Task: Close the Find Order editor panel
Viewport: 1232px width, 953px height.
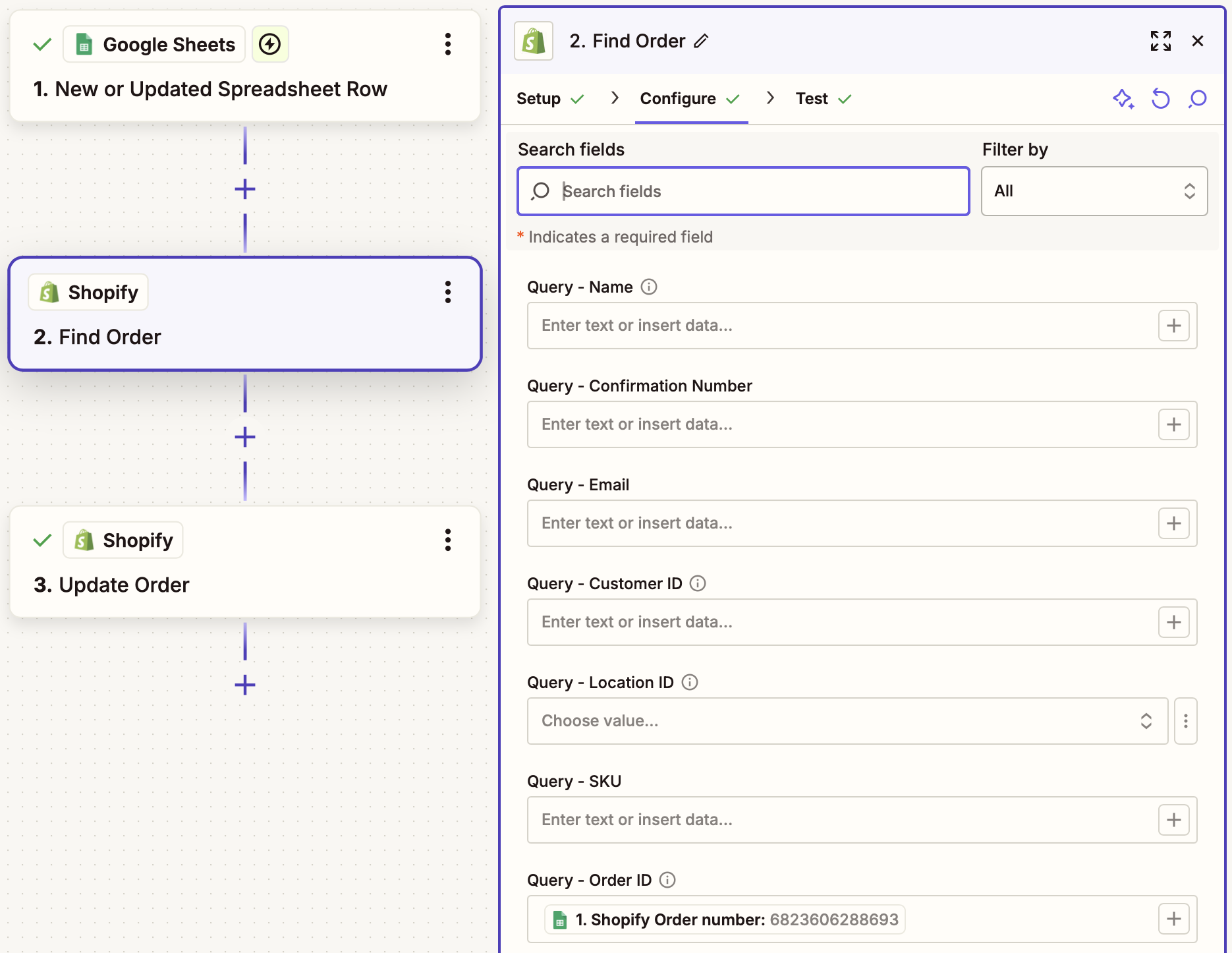Action: point(1198,41)
